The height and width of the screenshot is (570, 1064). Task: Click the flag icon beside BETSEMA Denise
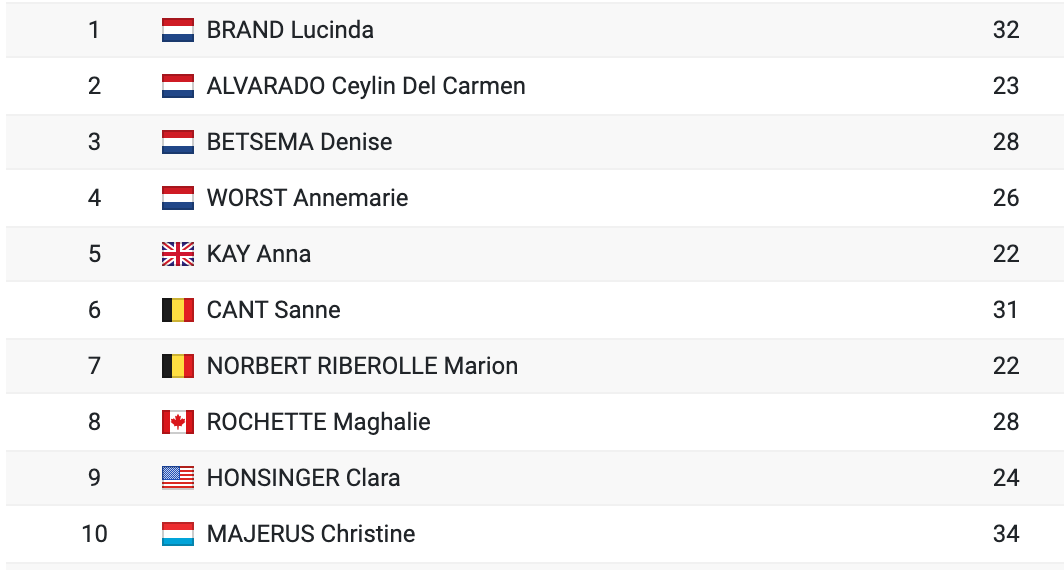point(178,142)
